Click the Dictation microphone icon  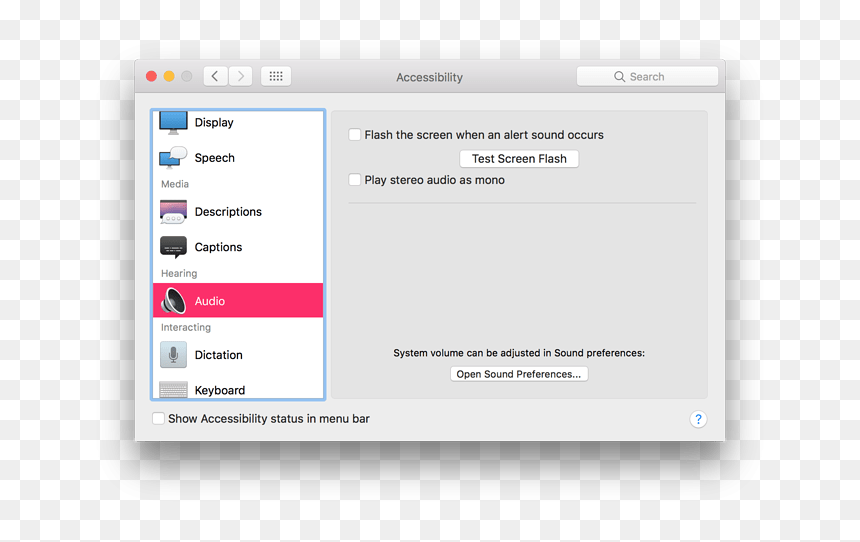(173, 354)
